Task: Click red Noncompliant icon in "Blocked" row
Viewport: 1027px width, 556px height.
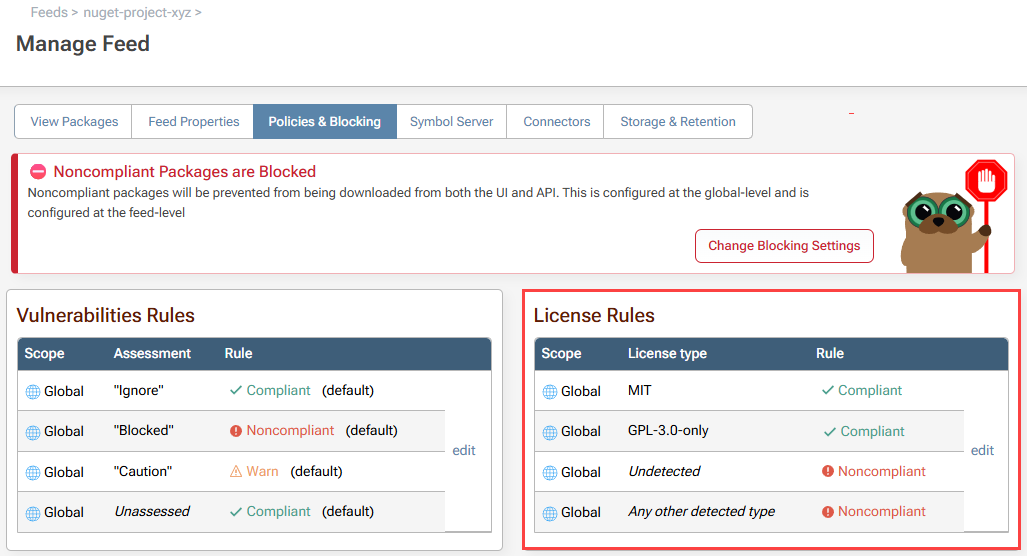Action: click(x=236, y=431)
